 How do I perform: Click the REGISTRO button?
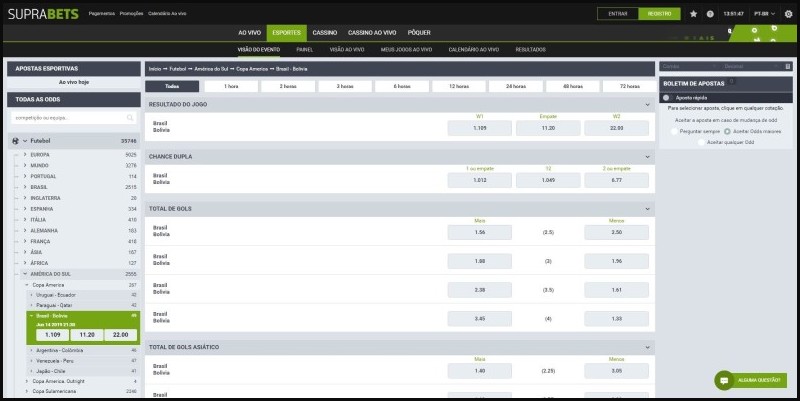pos(659,14)
